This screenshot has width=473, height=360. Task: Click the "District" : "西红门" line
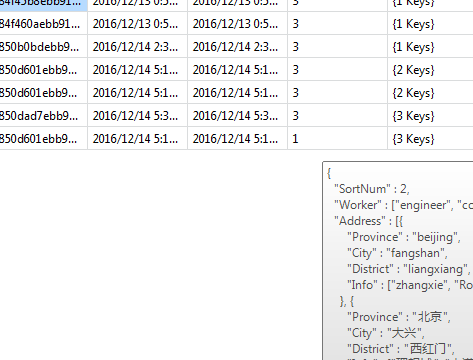click(x=401, y=349)
